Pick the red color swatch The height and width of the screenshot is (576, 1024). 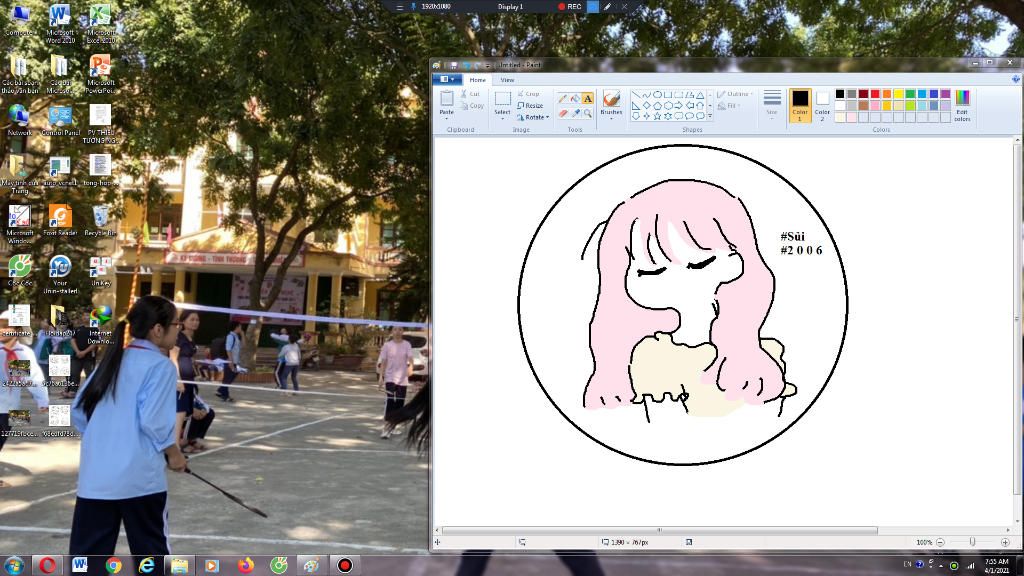point(875,94)
